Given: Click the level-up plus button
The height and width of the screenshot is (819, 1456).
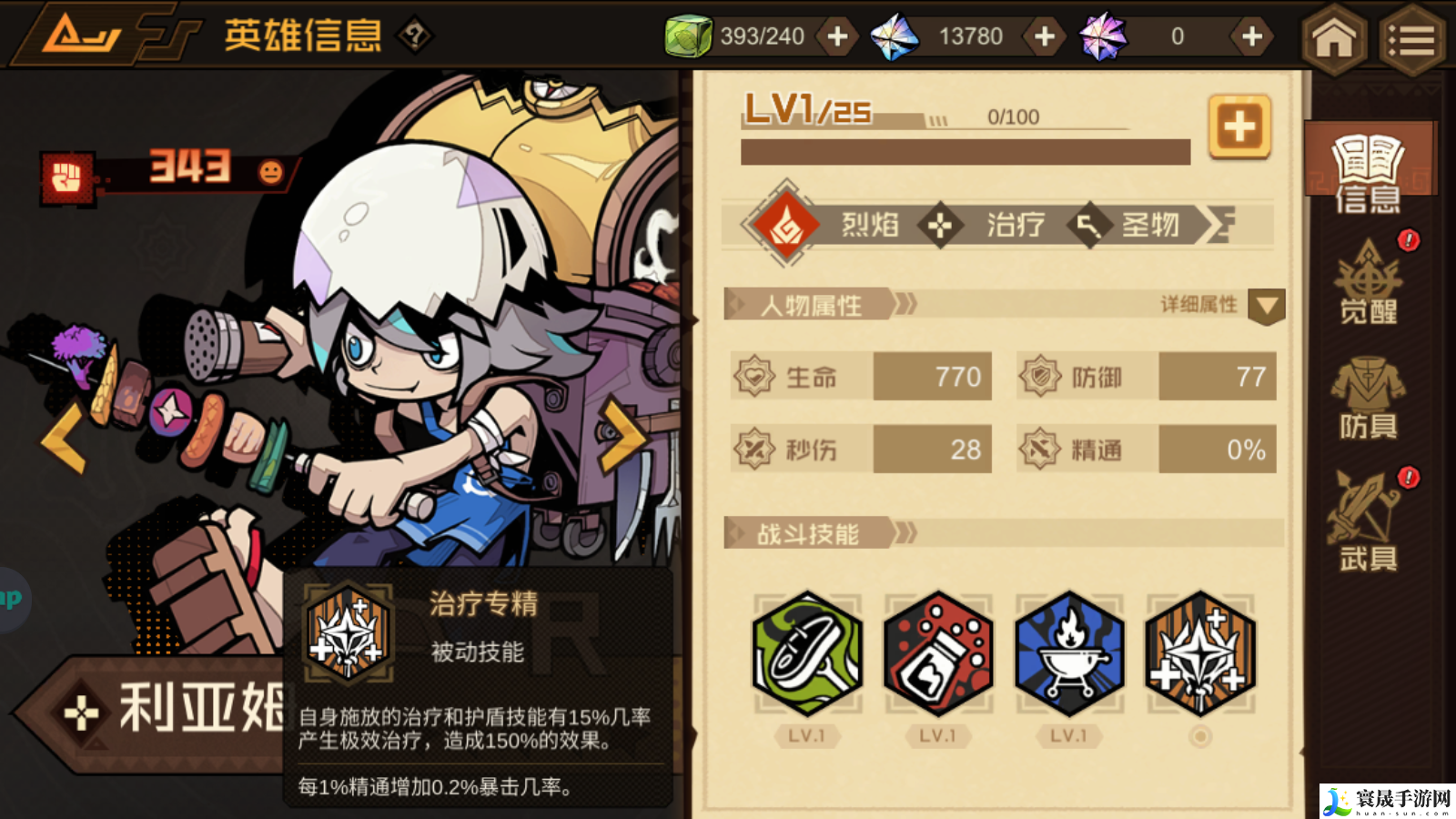Looking at the screenshot, I should pos(1239,126).
